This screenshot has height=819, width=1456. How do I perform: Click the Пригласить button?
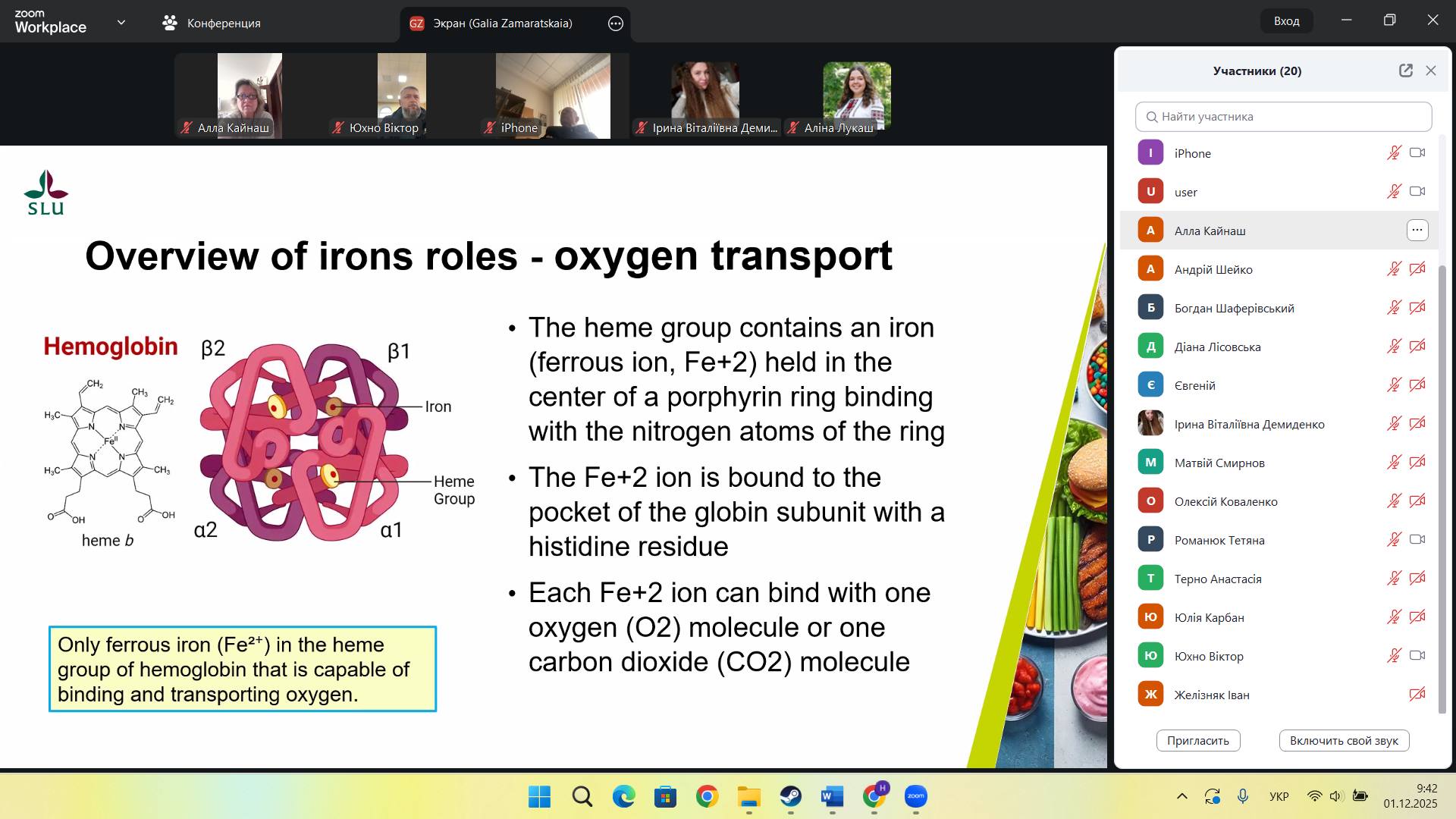point(1197,741)
